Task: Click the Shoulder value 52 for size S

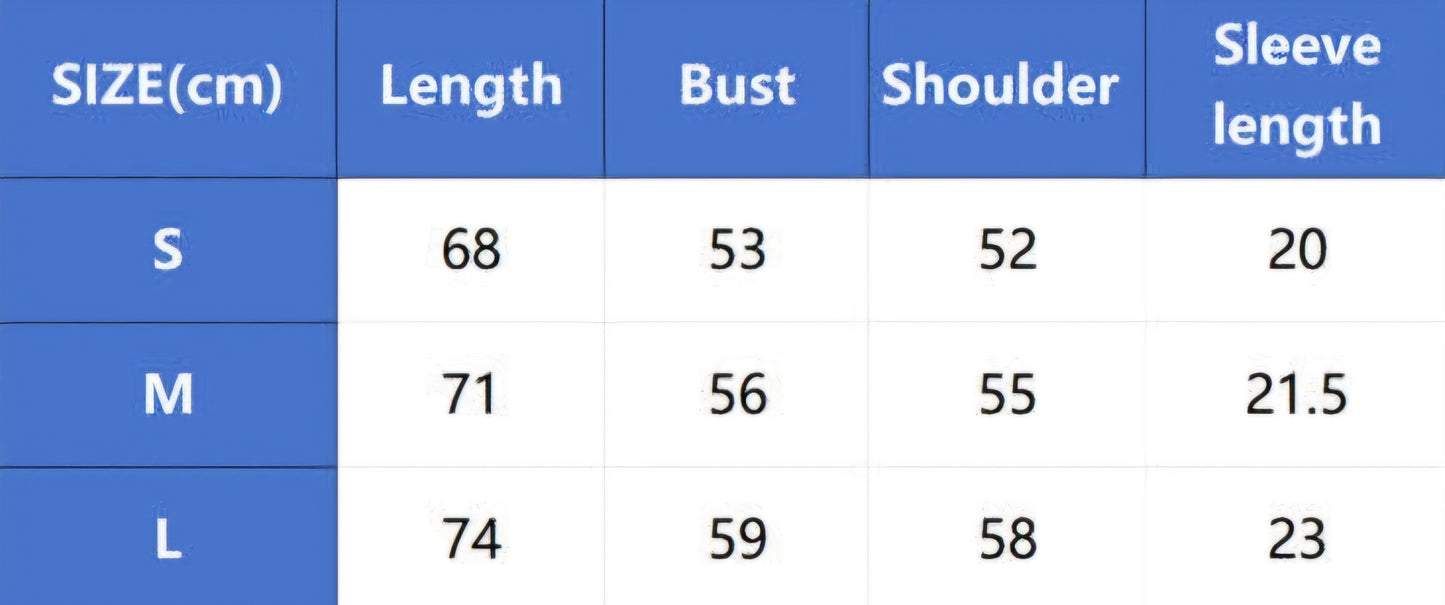Action: coord(1007,250)
